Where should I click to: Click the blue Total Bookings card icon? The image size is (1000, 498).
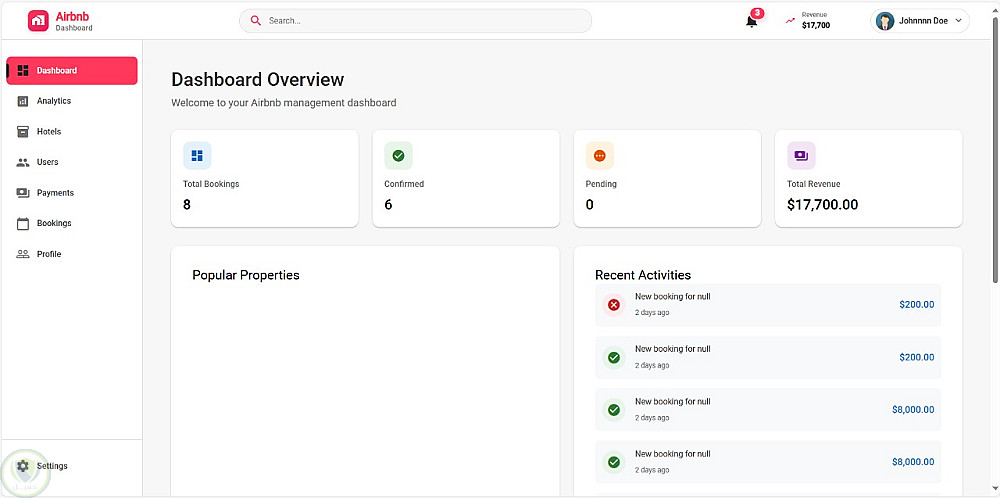197,156
